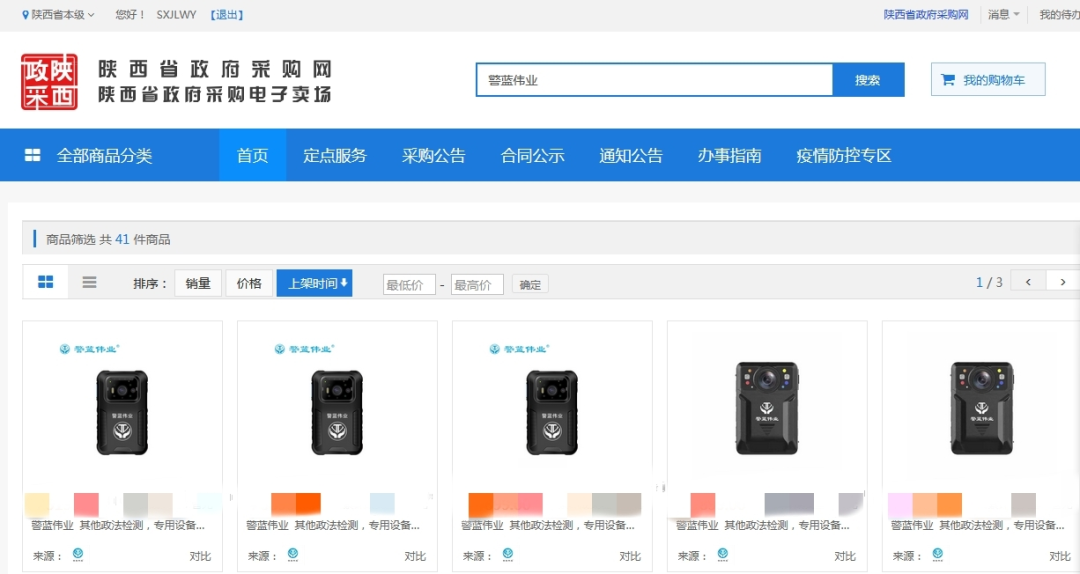The height and width of the screenshot is (574, 1080).
Task: Click the location pin icon beside 陕西省本级
Action: click(25, 14)
